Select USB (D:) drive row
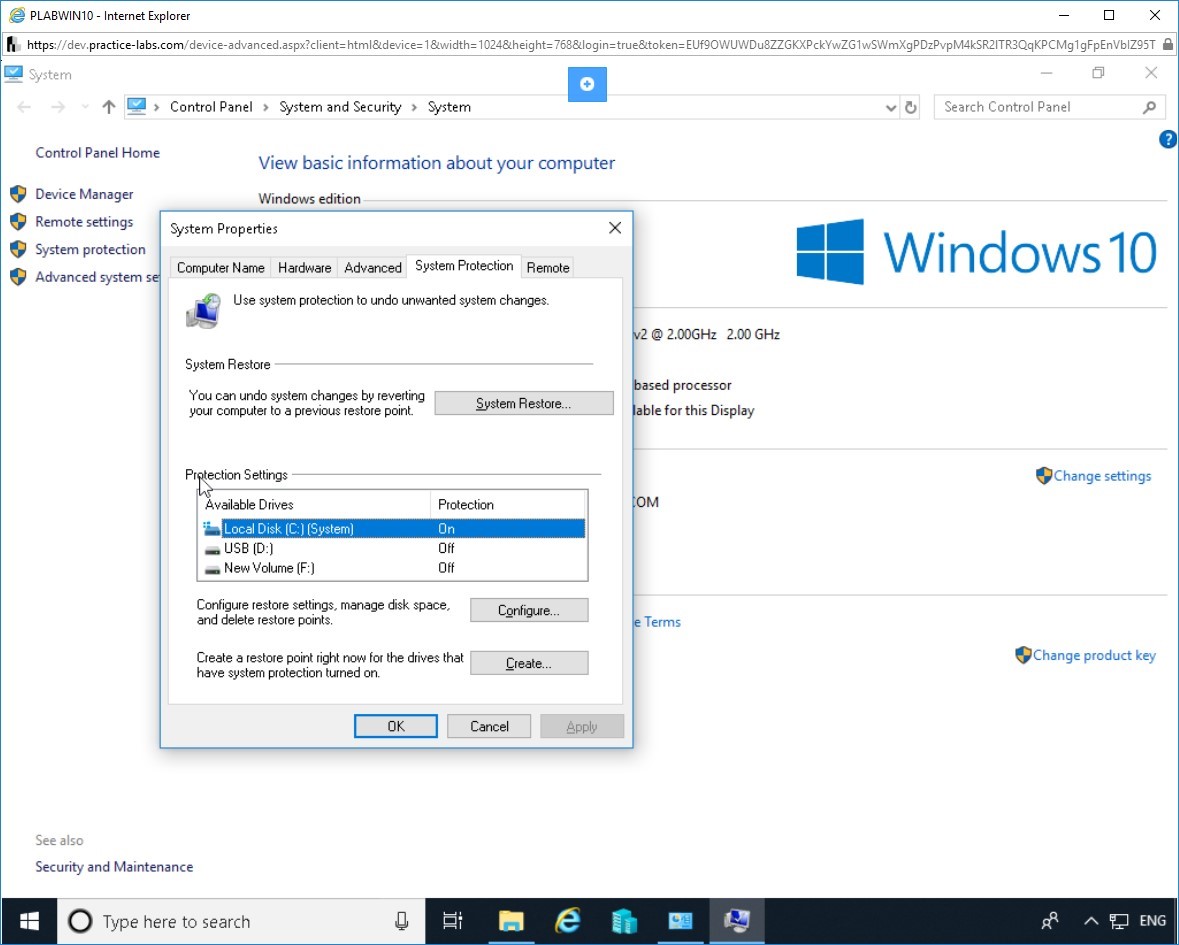 [x=392, y=548]
